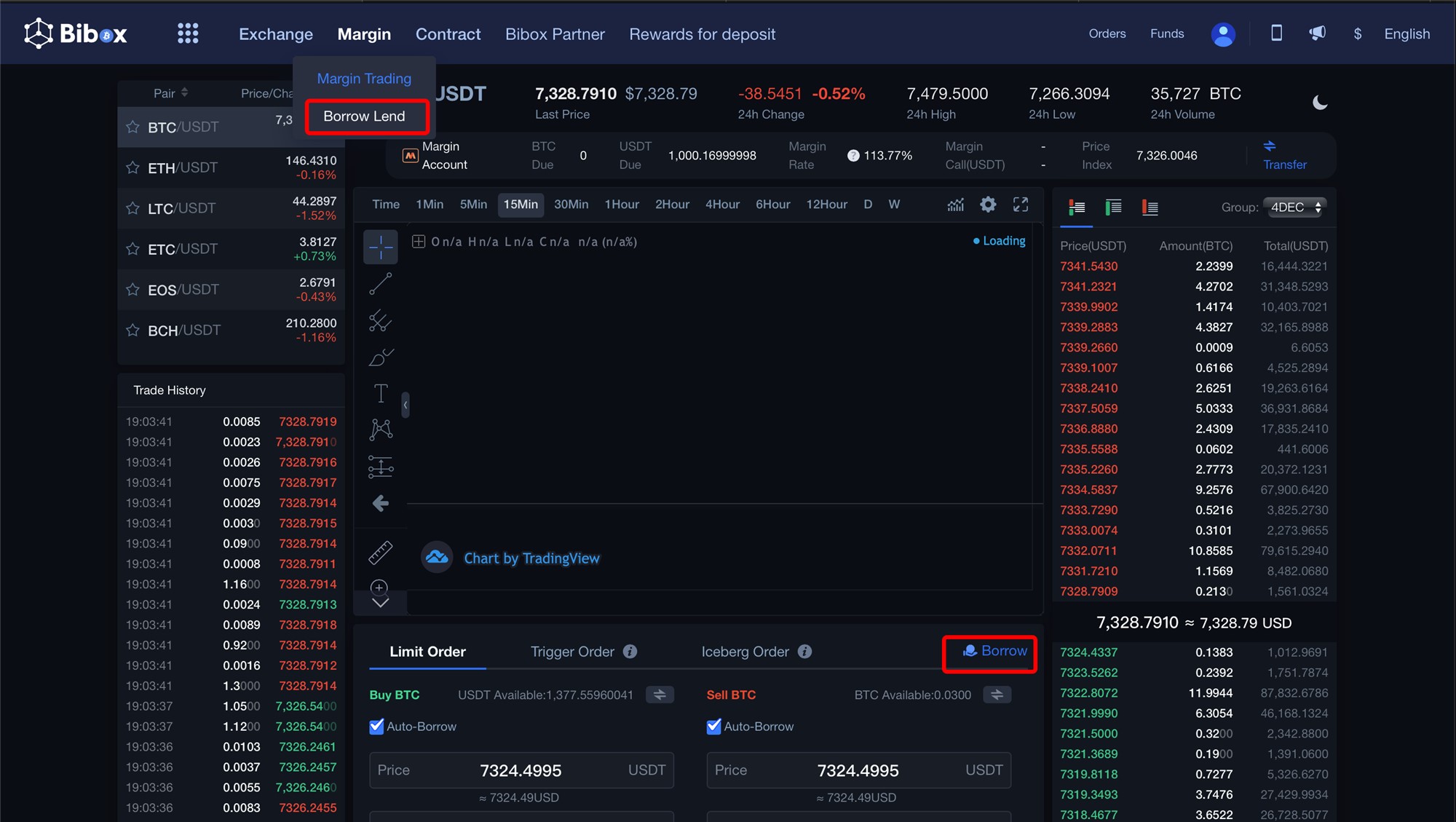Image resolution: width=1456 pixels, height=822 pixels.
Task: Click the chart indicators icon
Action: (955, 205)
